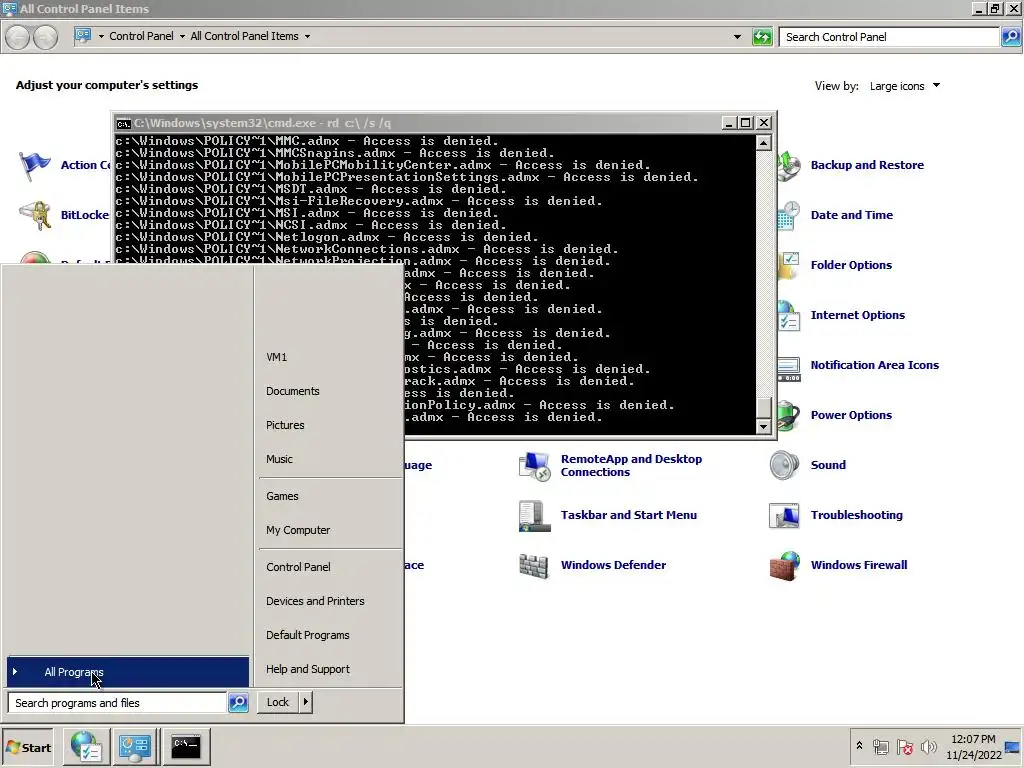Click the Search Control Panel field
Image resolution: width=1024 pixels, height=768 pixels.
889,37
